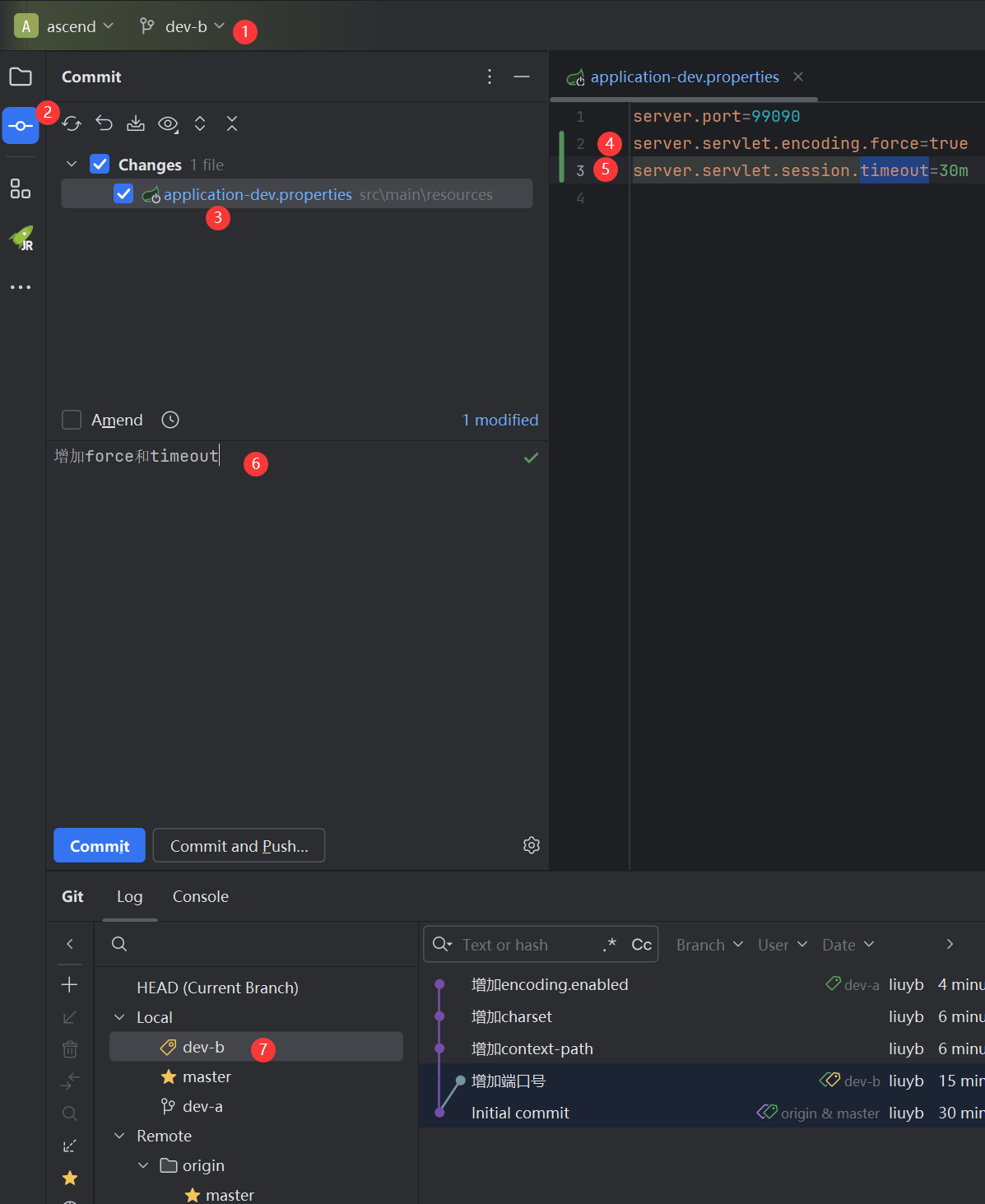The width and height of the screenshot is (985, 1204).
Task: Click the commit message history clock icon
Action: tap(170, 420)
